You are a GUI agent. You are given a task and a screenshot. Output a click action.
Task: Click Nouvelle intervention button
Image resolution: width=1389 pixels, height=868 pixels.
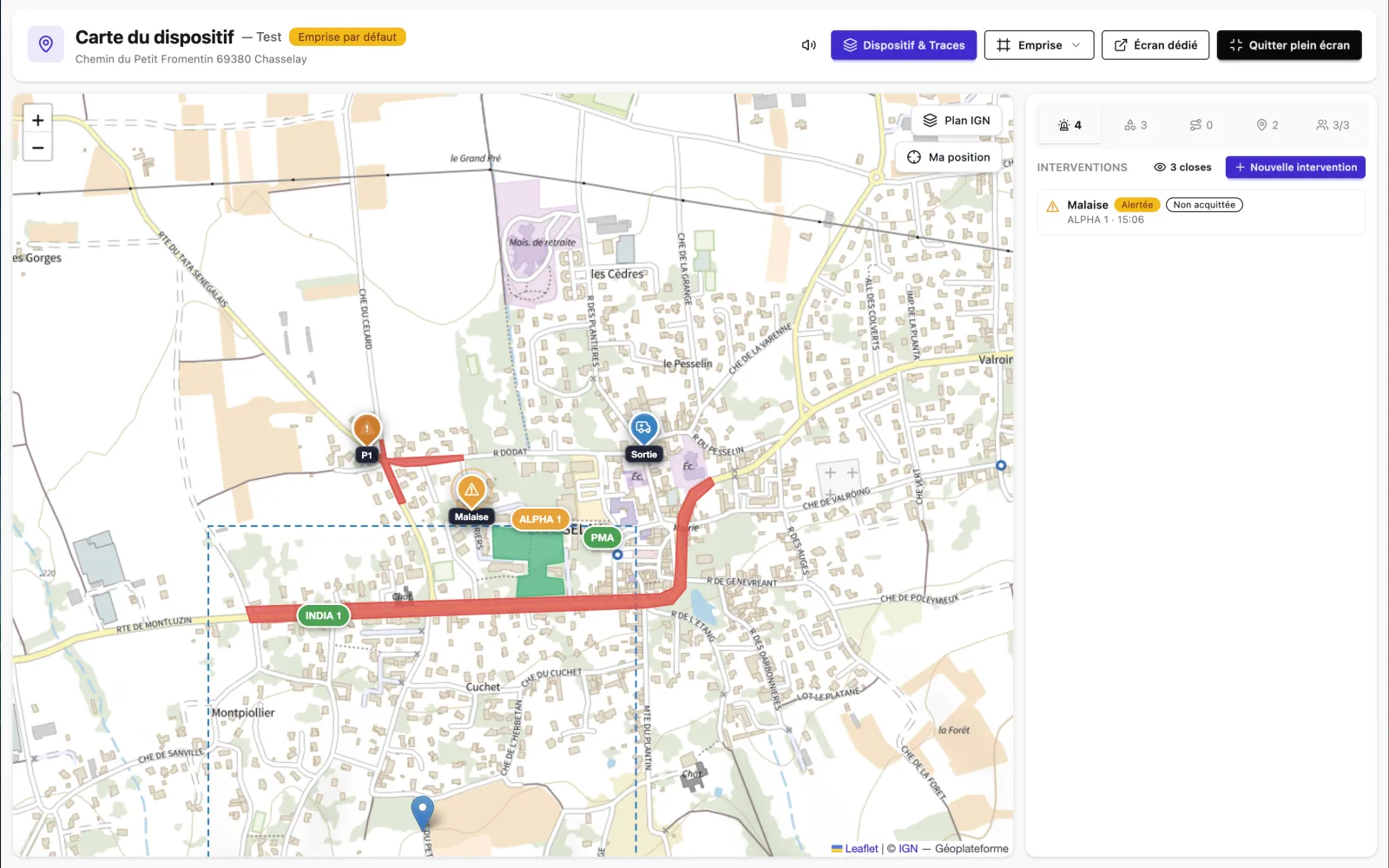(1295, 168)
